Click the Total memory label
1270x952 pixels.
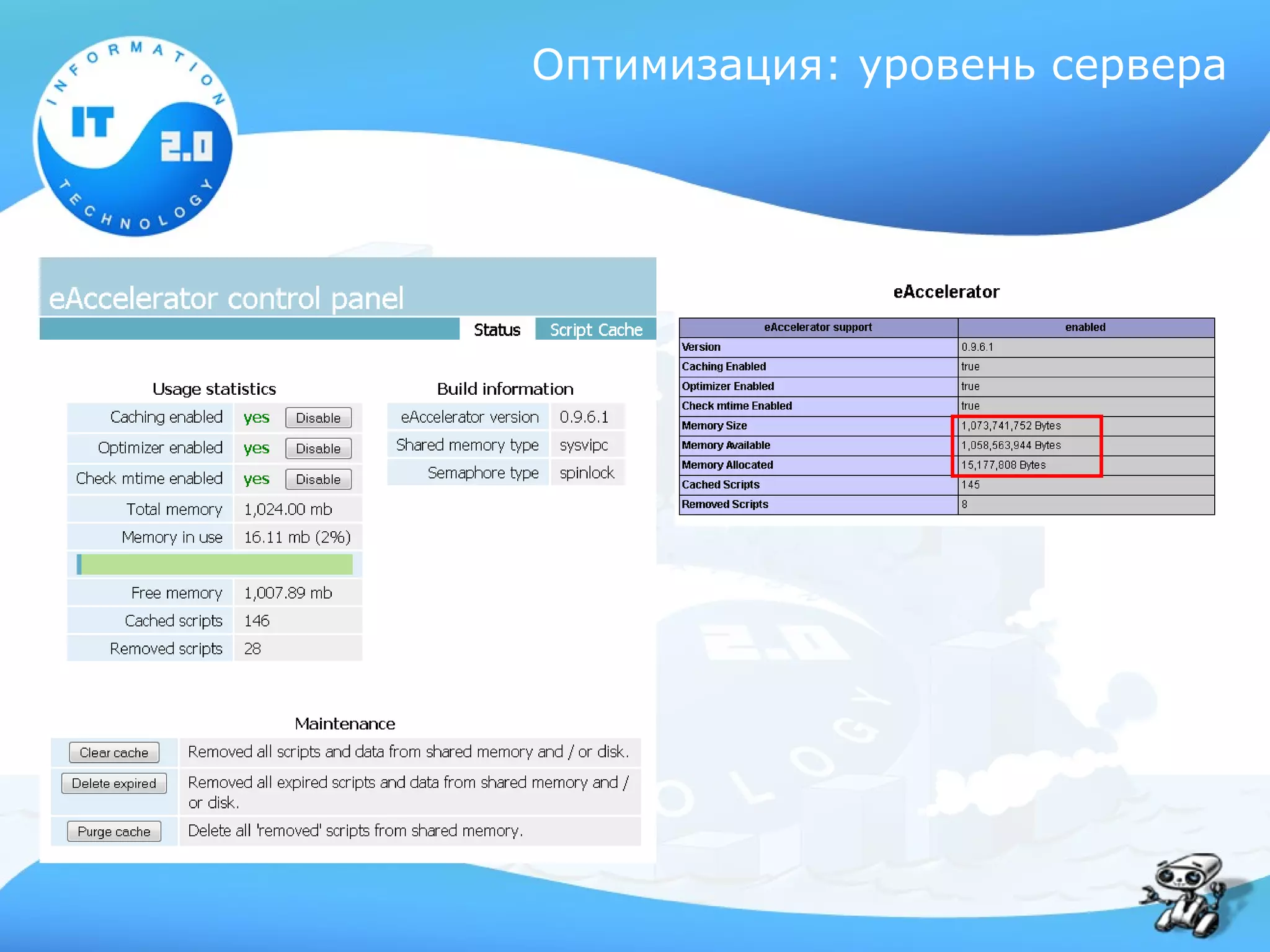coord(174,509)
